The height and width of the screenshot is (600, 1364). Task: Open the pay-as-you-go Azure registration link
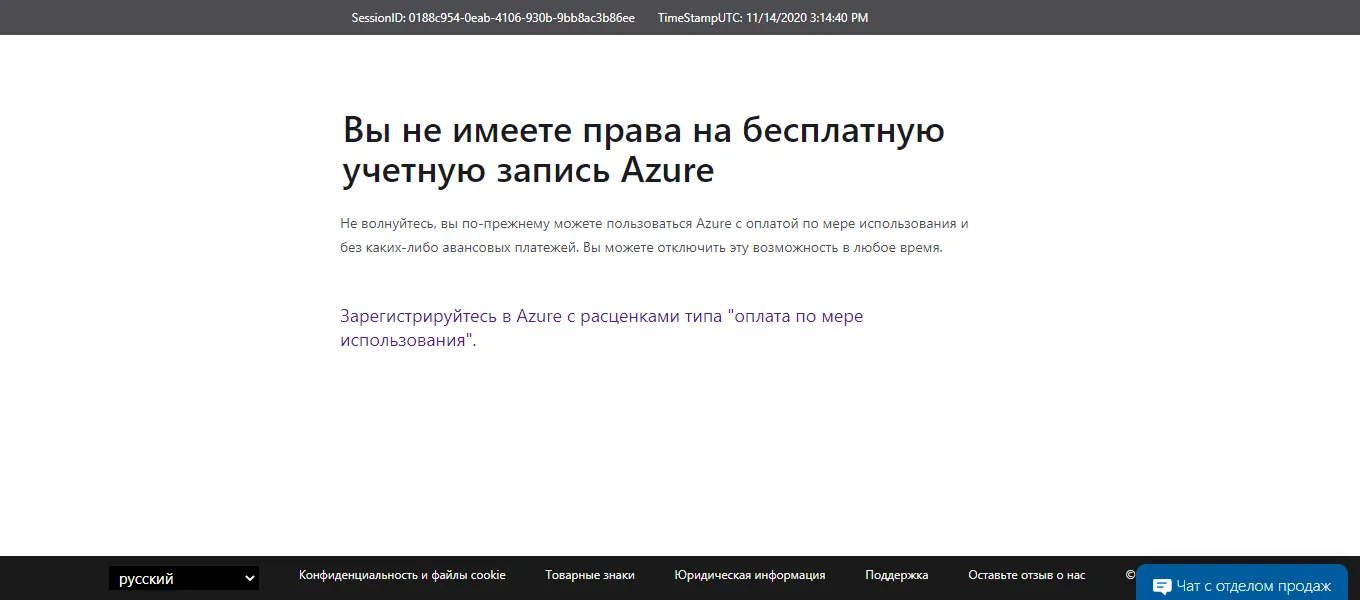pyautogui.click(x=601, y=328)
